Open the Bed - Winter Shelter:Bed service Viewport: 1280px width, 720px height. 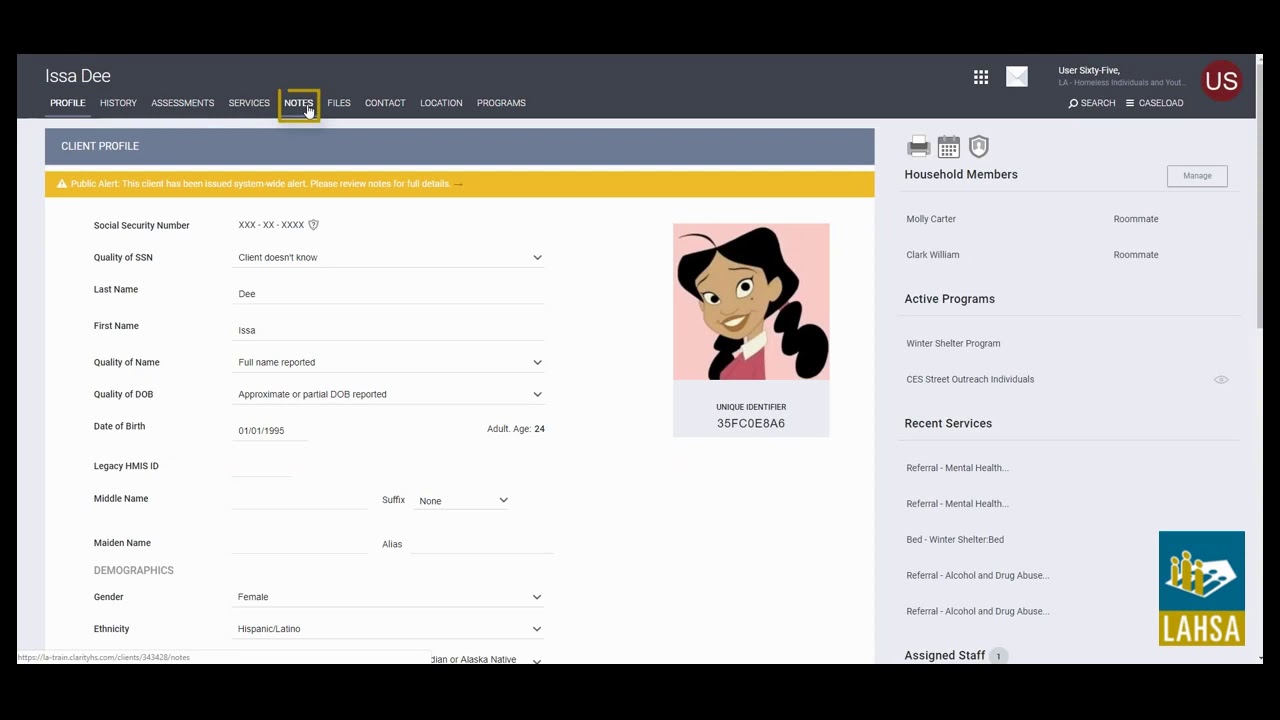(955, 540)
